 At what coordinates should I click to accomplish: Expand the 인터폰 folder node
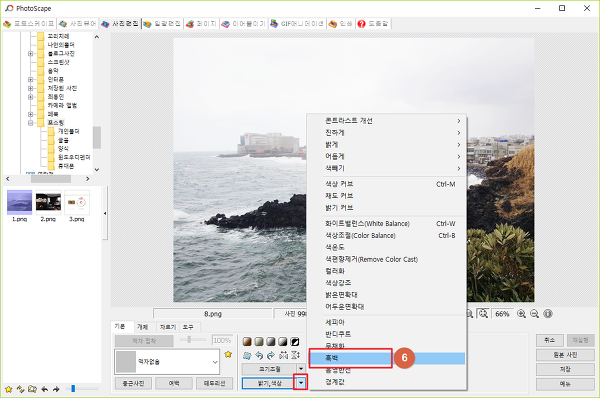30,80
